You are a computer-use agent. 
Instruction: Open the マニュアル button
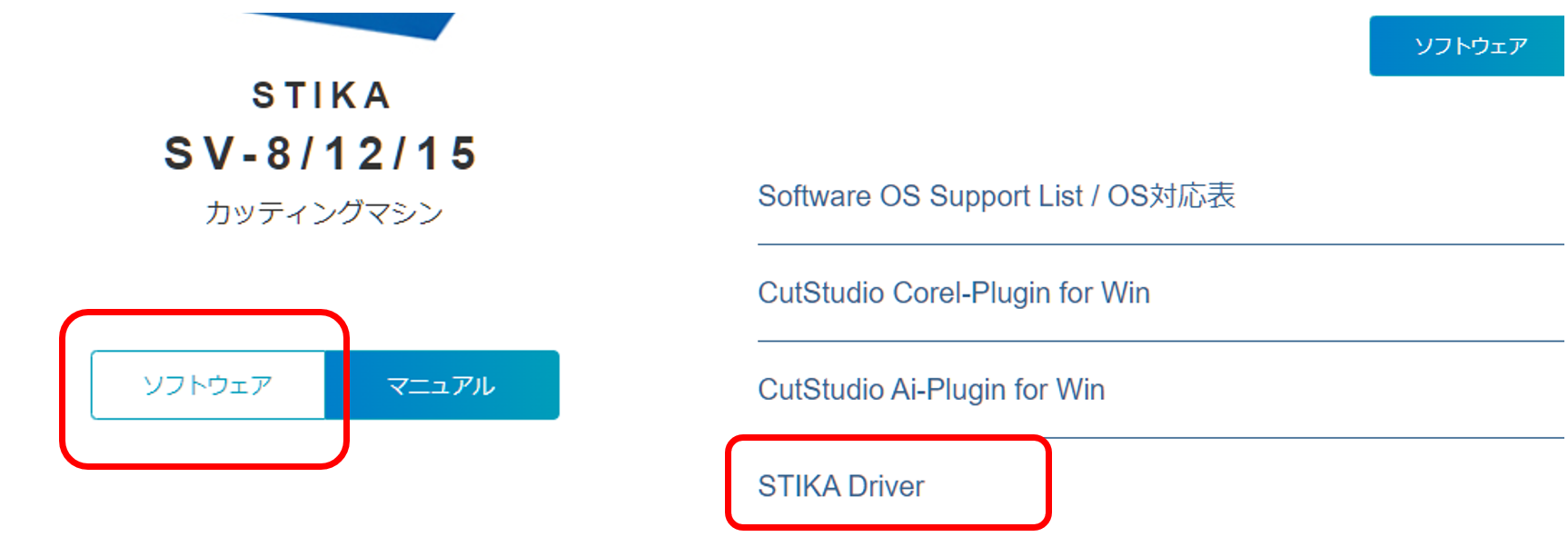(442, 385)
